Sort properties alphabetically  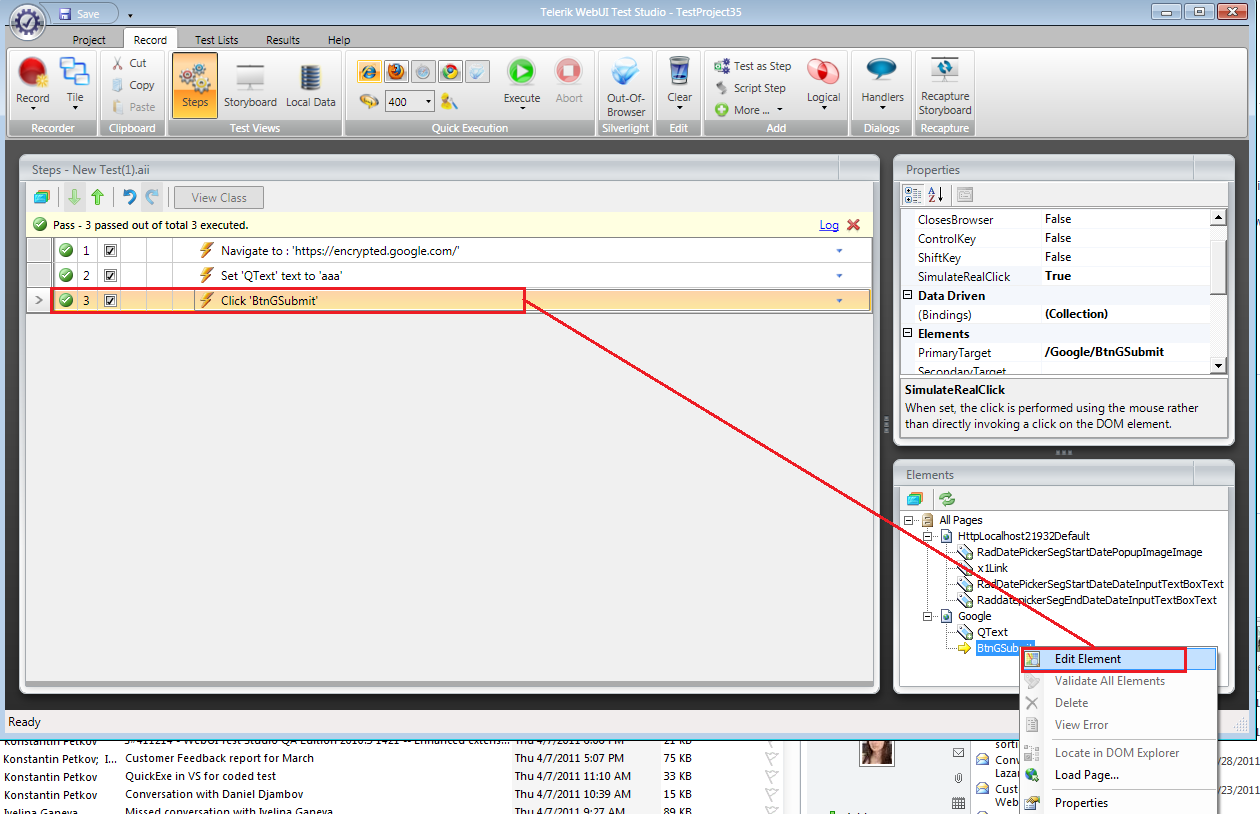coord(936,195)
